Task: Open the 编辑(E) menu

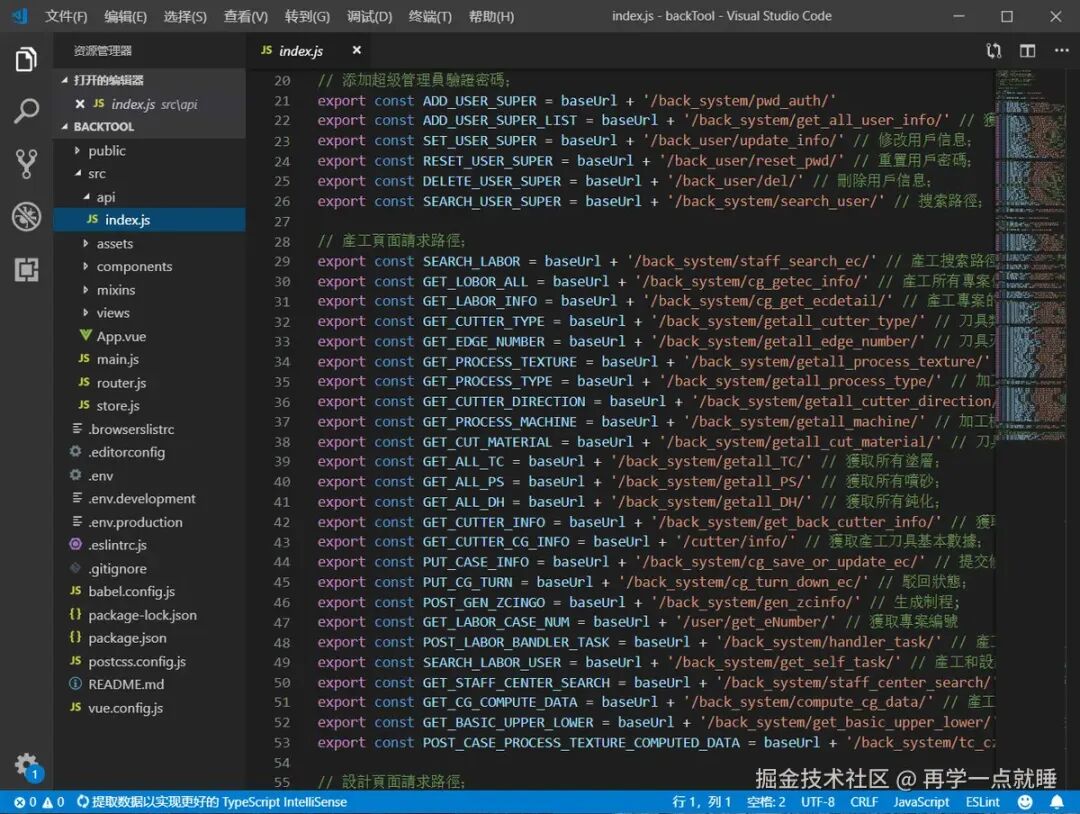Action: pyautogui.click(x=125, y=17)
